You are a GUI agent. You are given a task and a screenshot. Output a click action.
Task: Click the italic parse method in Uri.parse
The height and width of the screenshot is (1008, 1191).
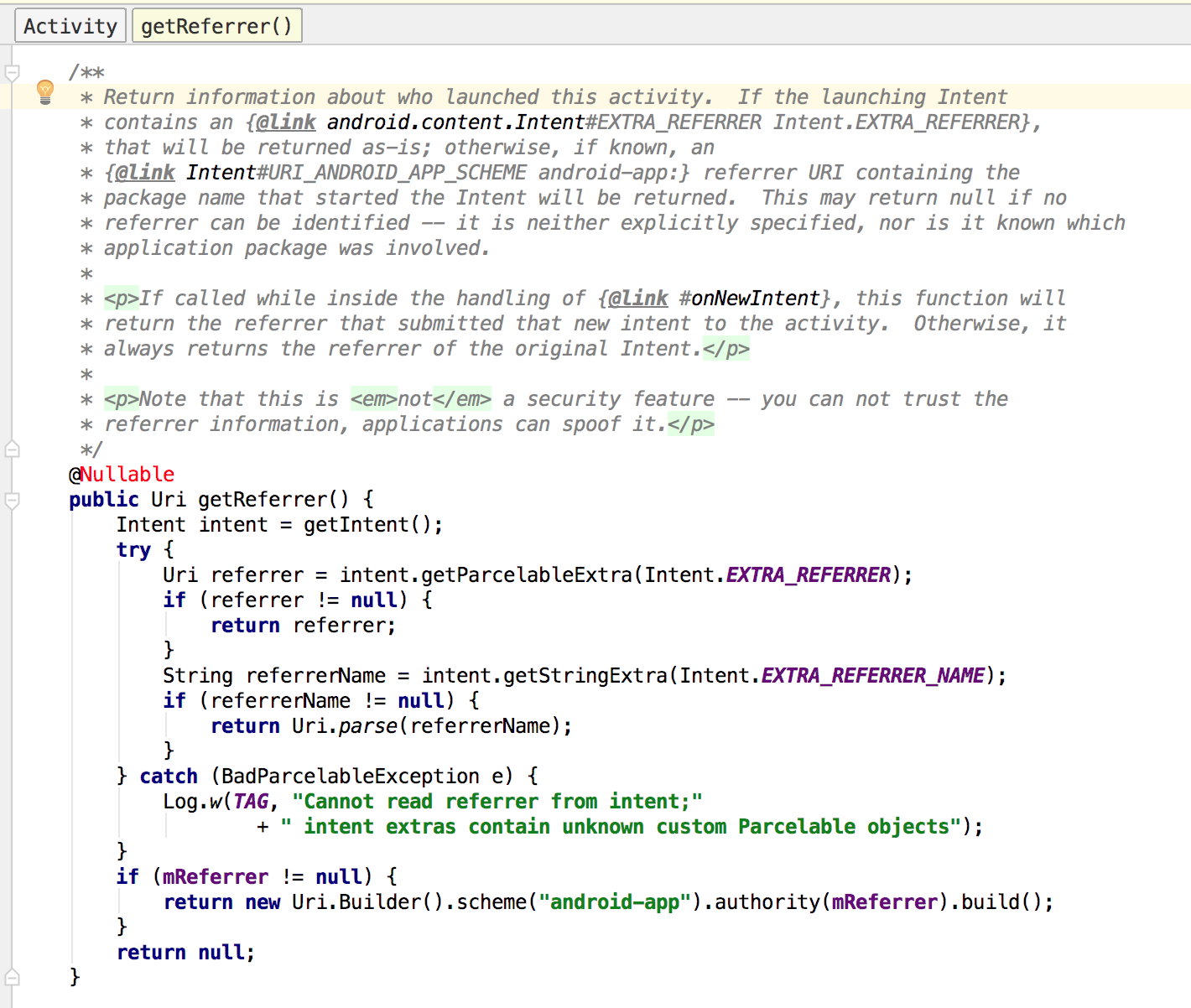(367, 726)
